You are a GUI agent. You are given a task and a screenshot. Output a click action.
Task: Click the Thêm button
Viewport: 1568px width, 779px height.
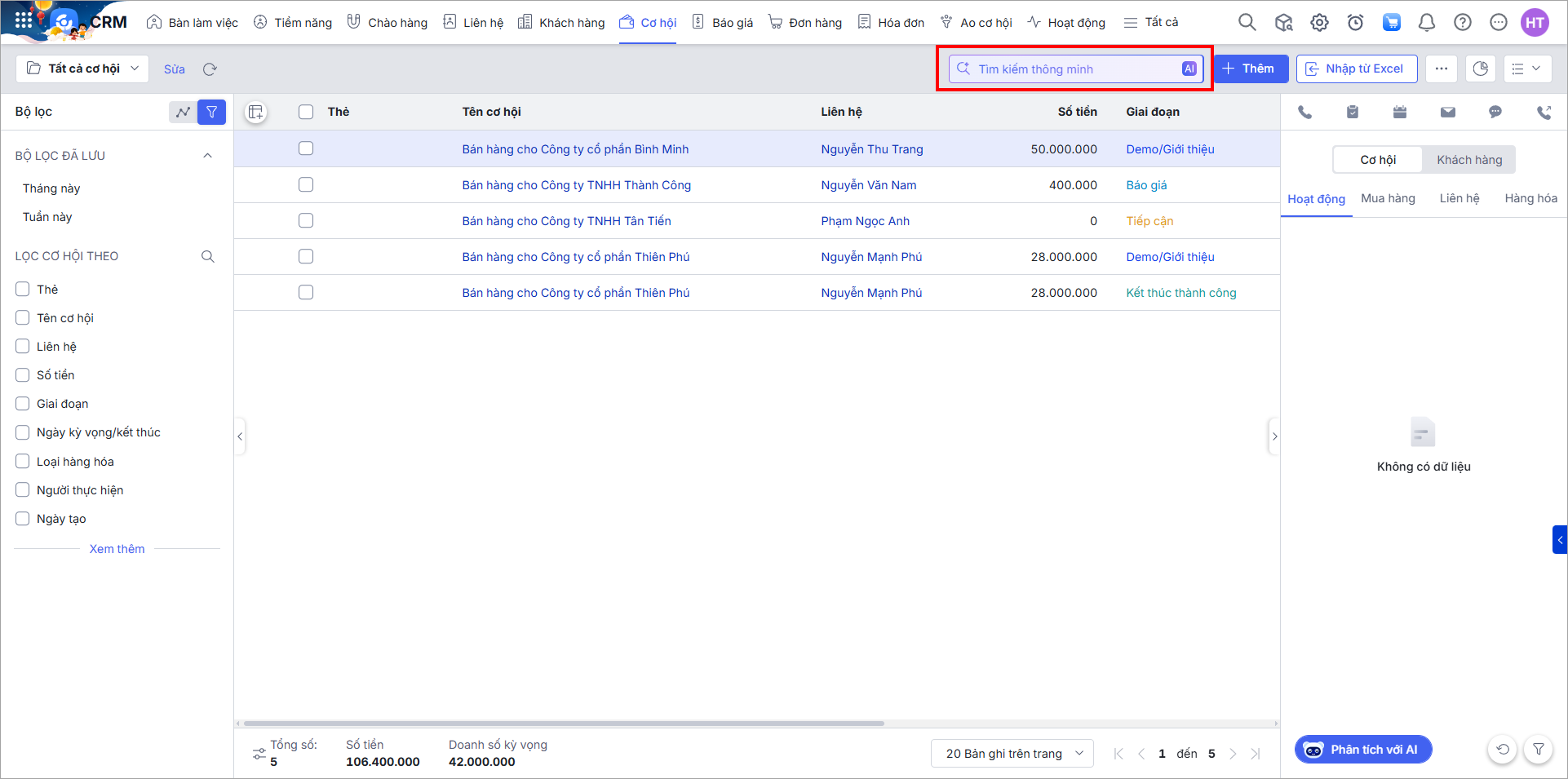(x=1250, y=69)
